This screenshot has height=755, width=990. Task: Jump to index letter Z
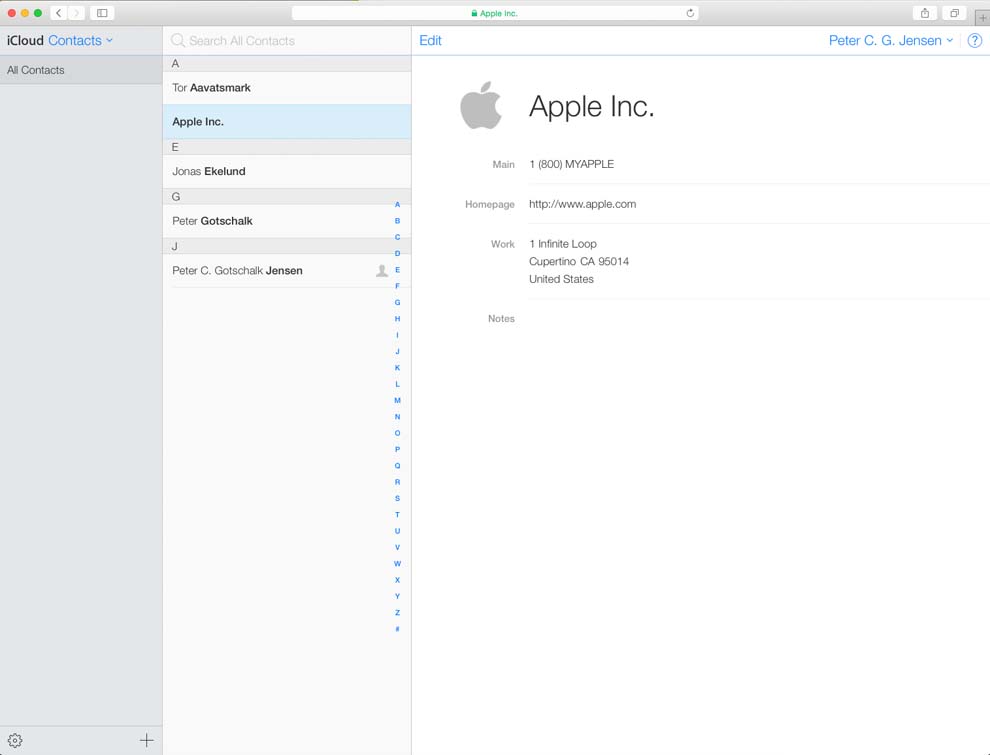397,612
